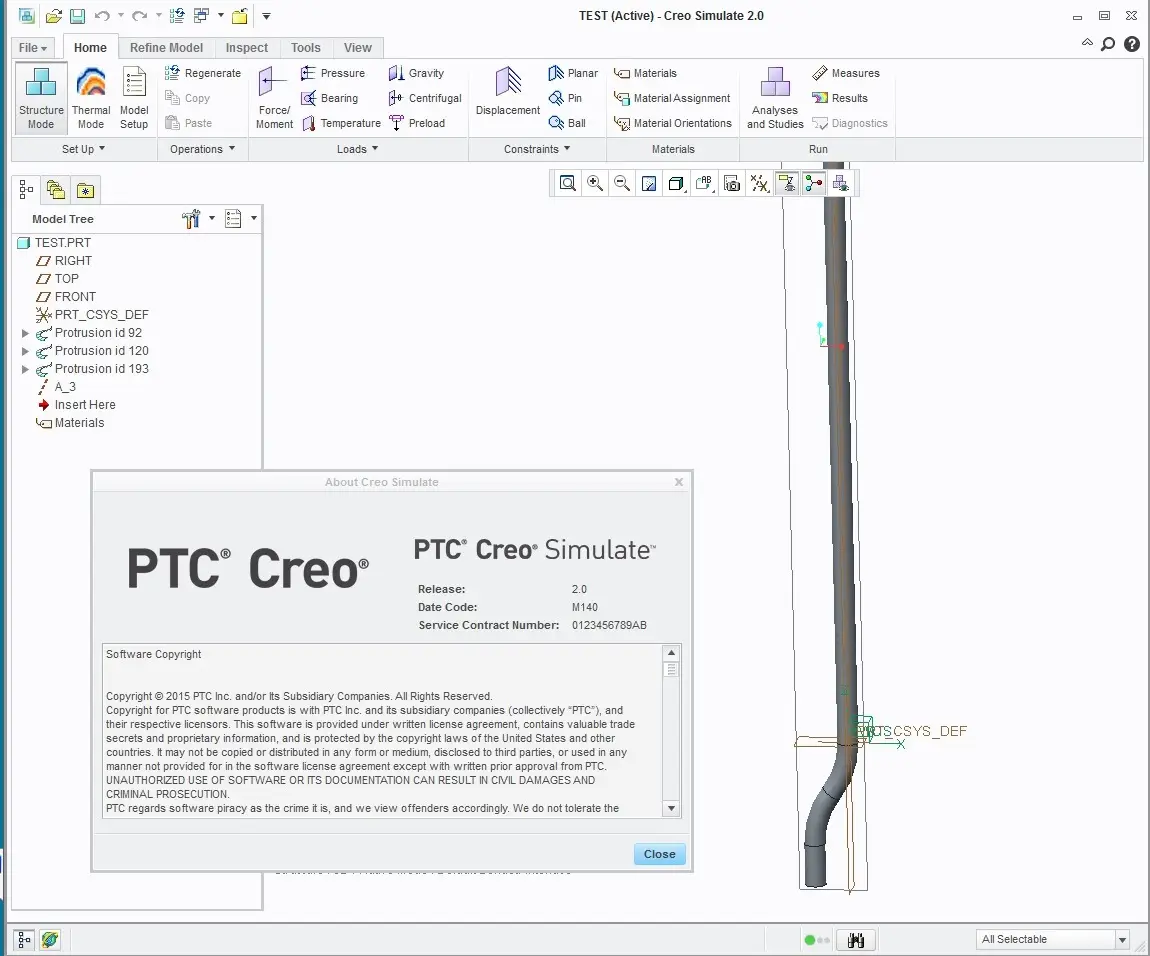
Task: Open the Set Up group dropdown
Action: pyautogui.click(x=84, y=149)
